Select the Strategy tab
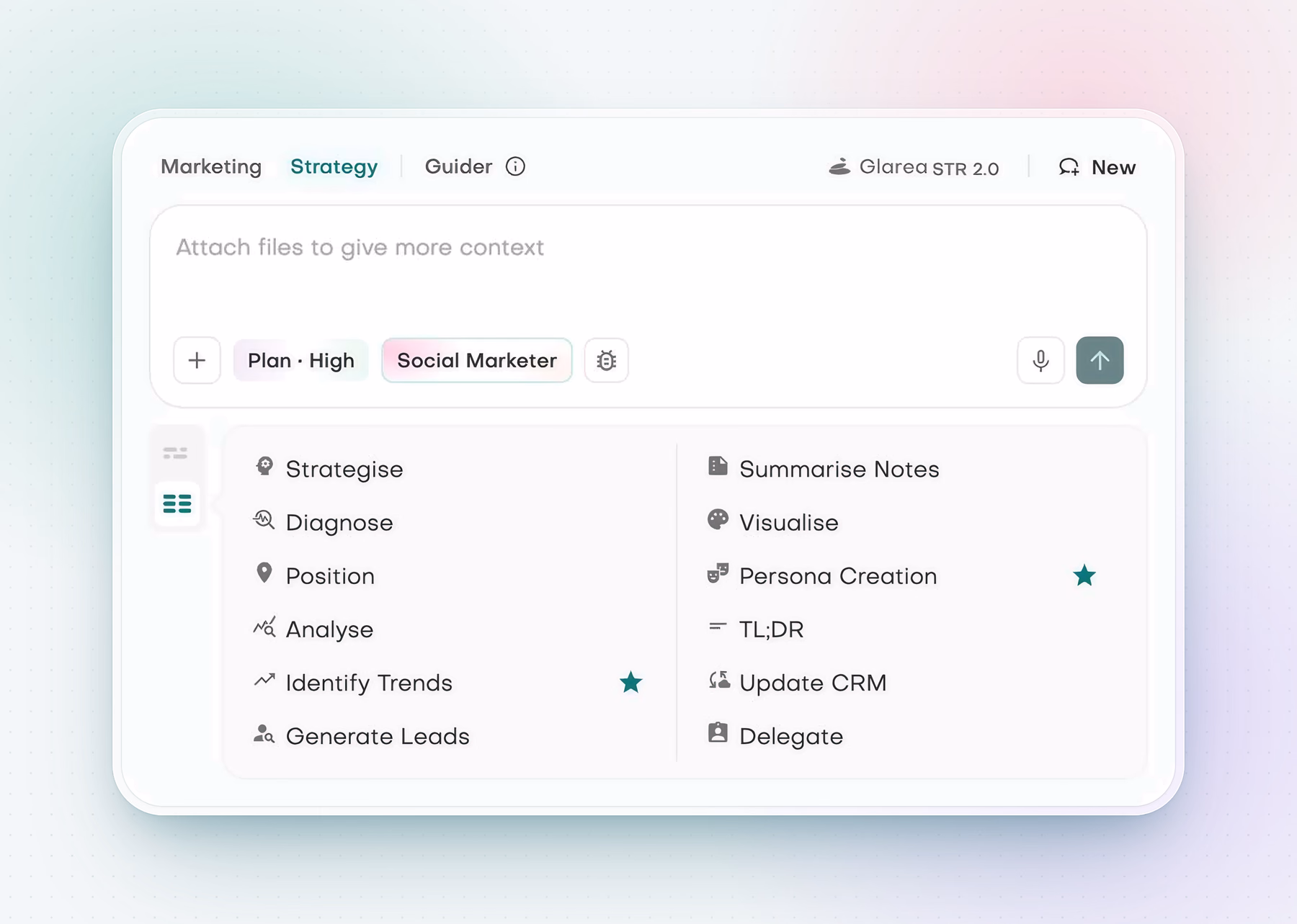Image resolution: width=1297 pixels, height=924 pixels. [334, 166]
